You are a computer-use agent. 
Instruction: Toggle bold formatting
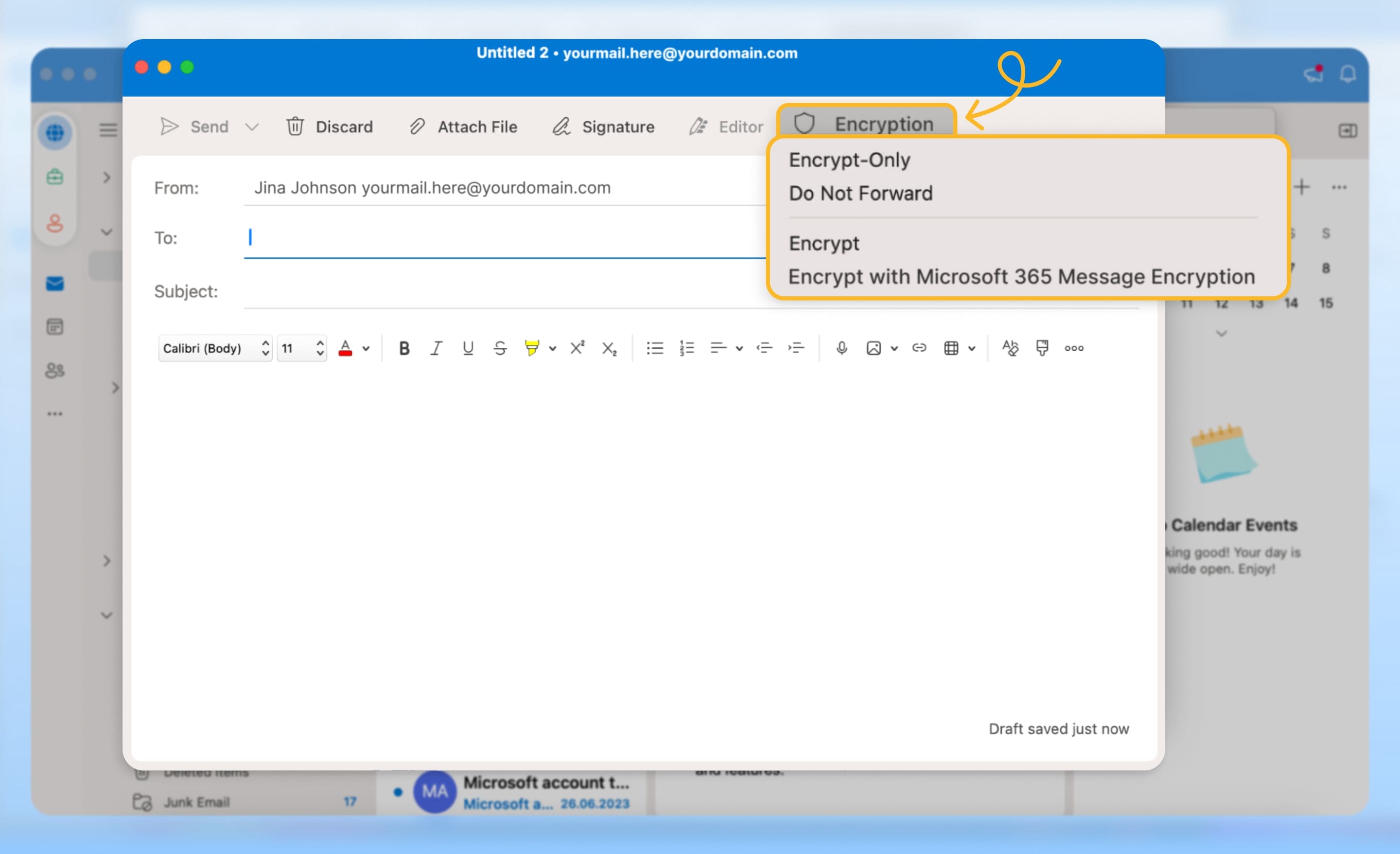[x=404, y=347]
